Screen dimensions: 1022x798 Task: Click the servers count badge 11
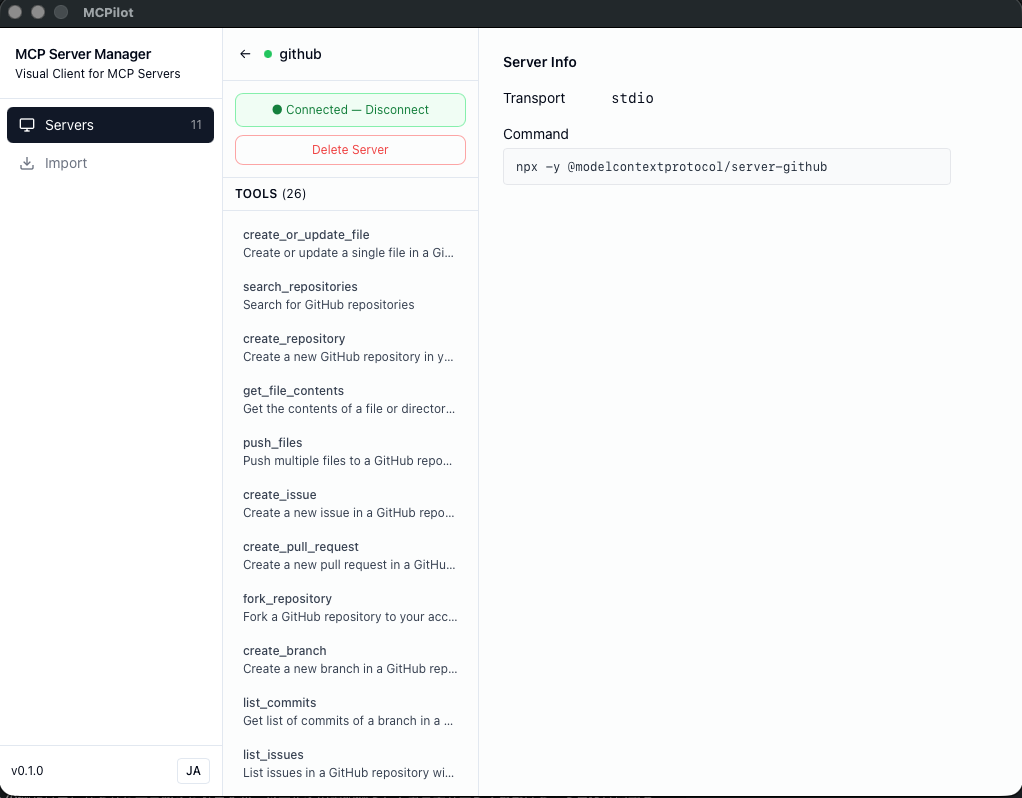[196, 125]
